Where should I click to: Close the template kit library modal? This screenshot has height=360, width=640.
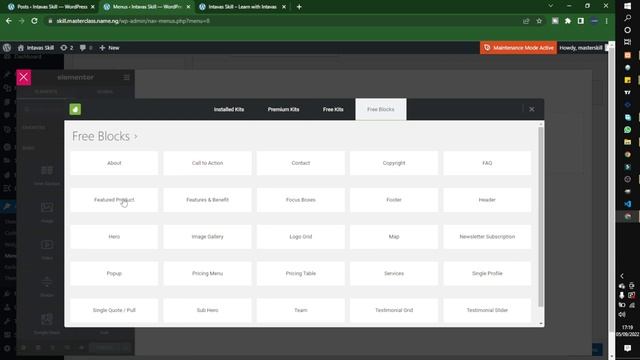pos(531,109)
